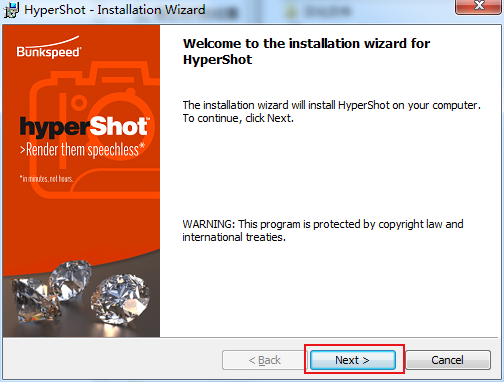Click the Next button to continue
Screen dimensions: 504x382
click(x=353, y=360)
